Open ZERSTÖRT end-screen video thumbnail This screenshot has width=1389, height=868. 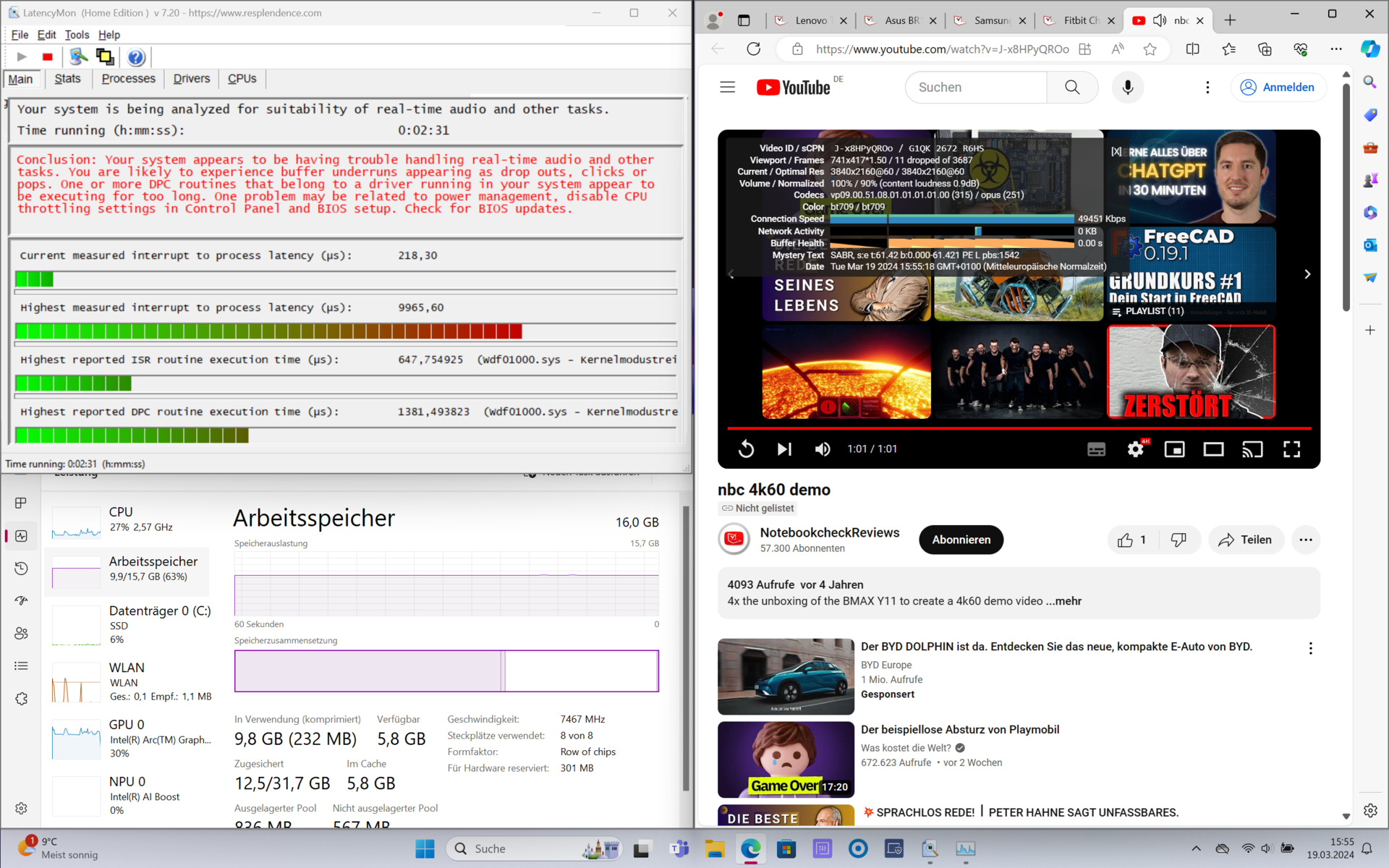click(x=1191, y=372)
